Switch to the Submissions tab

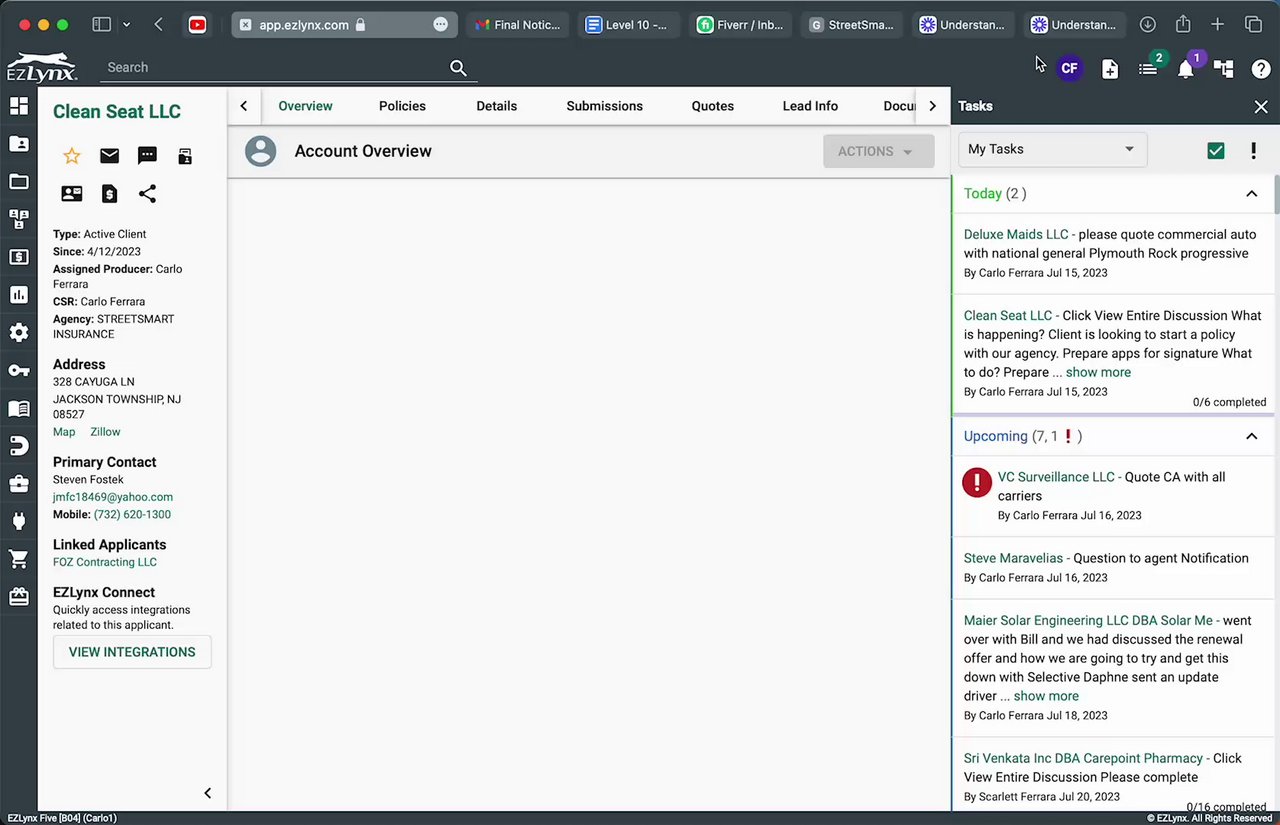click(604, 106)
